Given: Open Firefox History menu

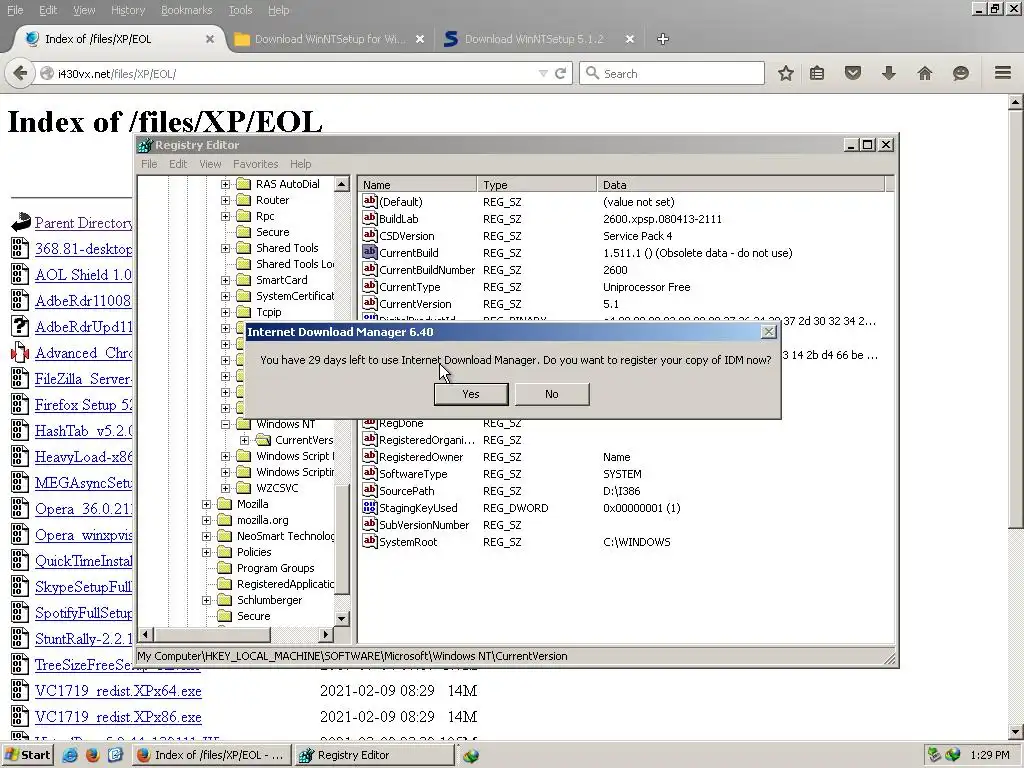Looking at the screenshot, I should coord(128,10).
